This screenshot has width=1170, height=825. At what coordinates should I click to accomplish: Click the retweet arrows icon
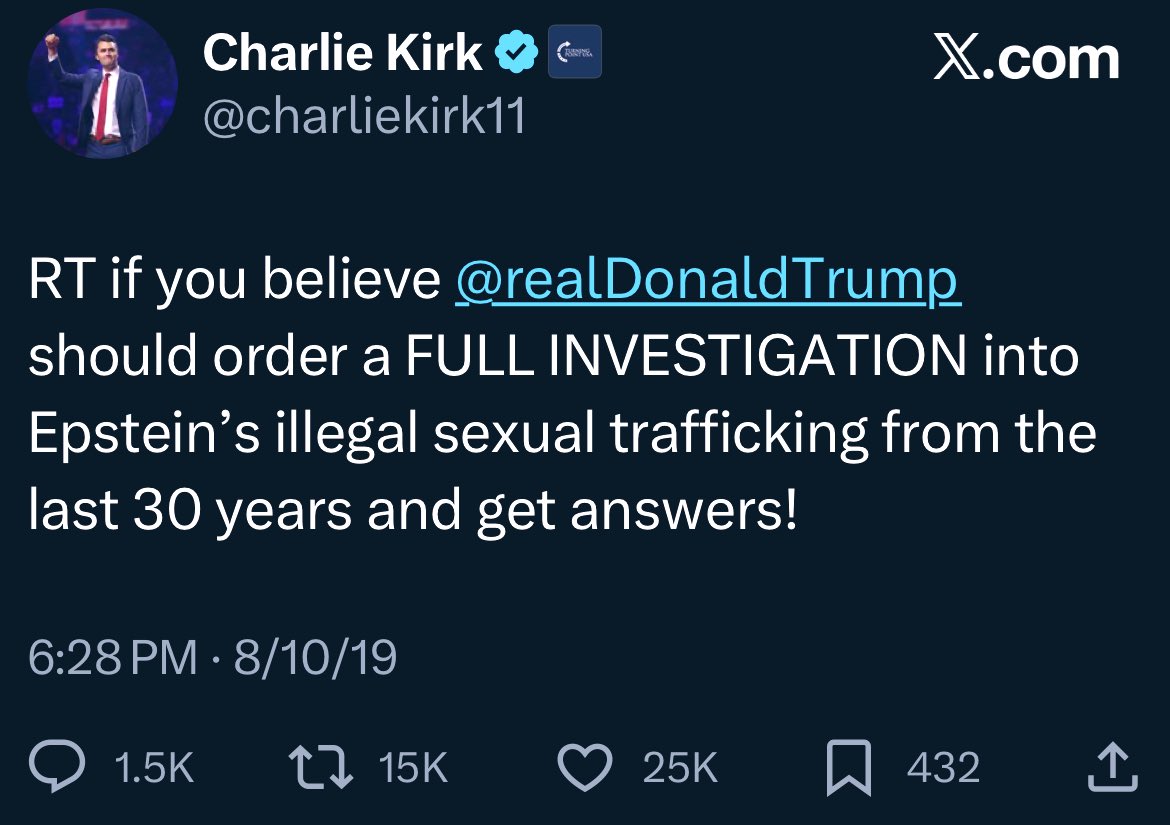click(321, 768)
